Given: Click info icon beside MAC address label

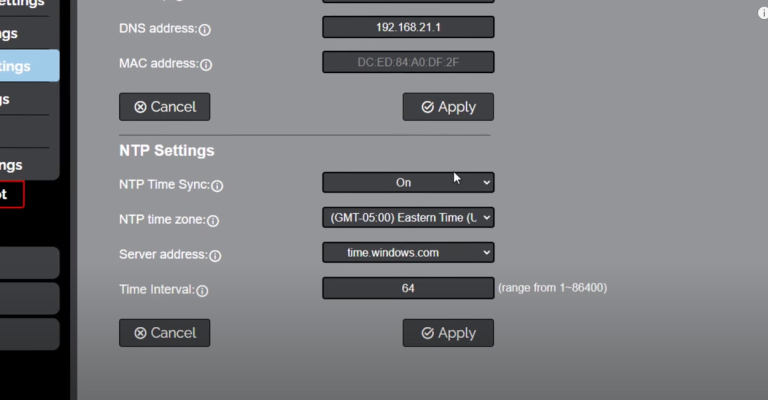Looking at the screenshot, I should tap(206, 65).
